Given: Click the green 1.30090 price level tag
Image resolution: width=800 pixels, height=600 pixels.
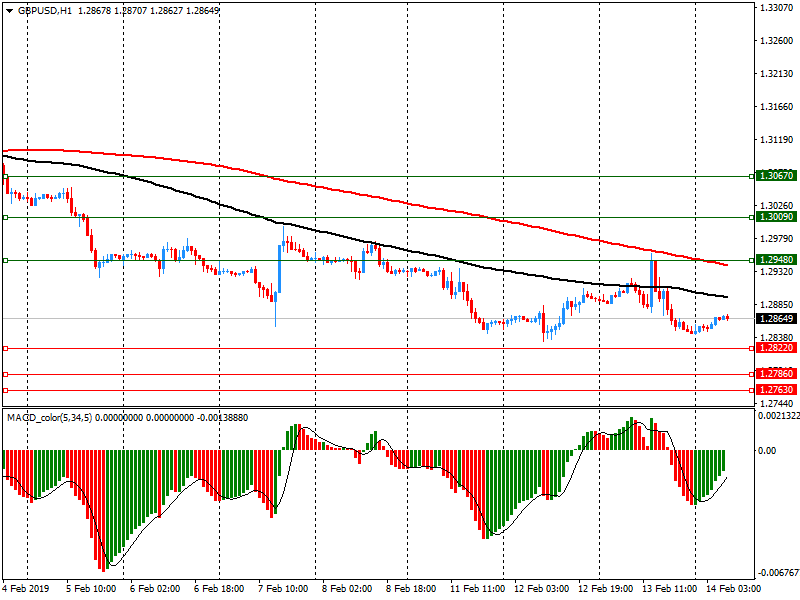Looking at the screenshot, I should (x=776, y=216).
